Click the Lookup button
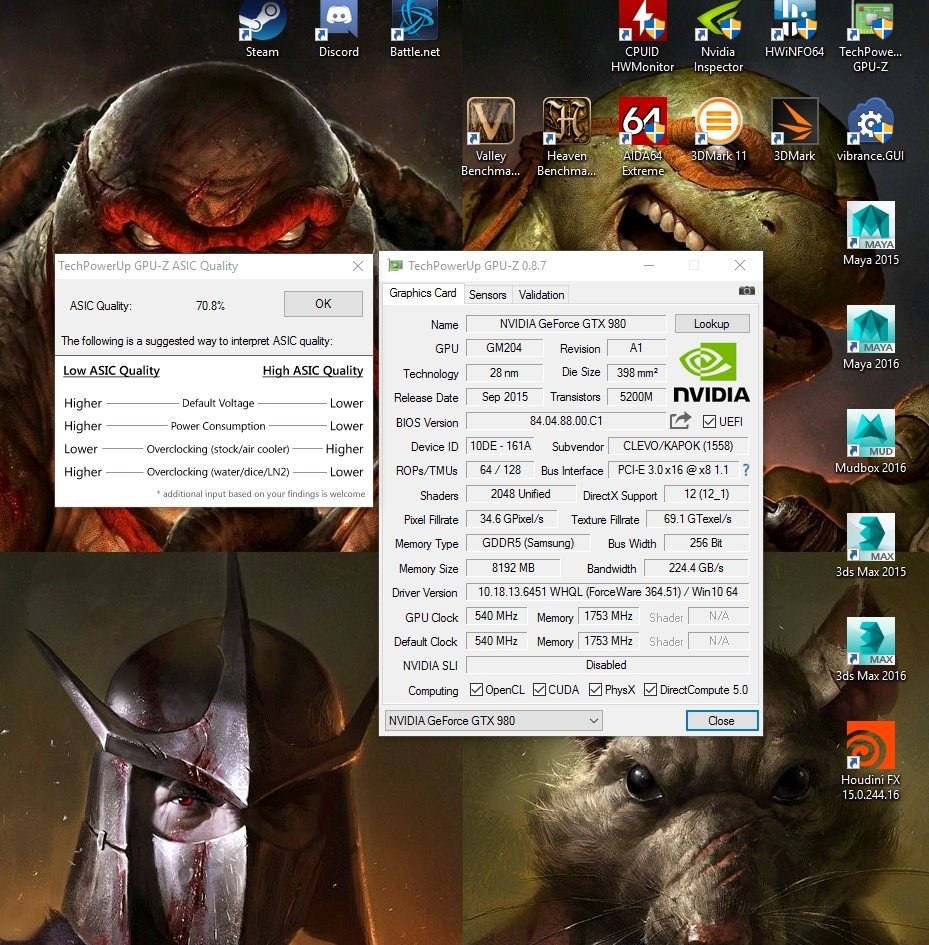 tap(712, 324)
